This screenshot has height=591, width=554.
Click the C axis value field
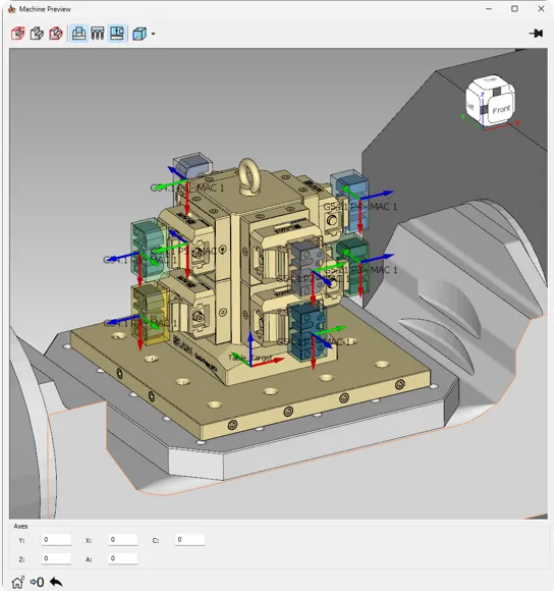pyautogui.click(x=190, y=540)
